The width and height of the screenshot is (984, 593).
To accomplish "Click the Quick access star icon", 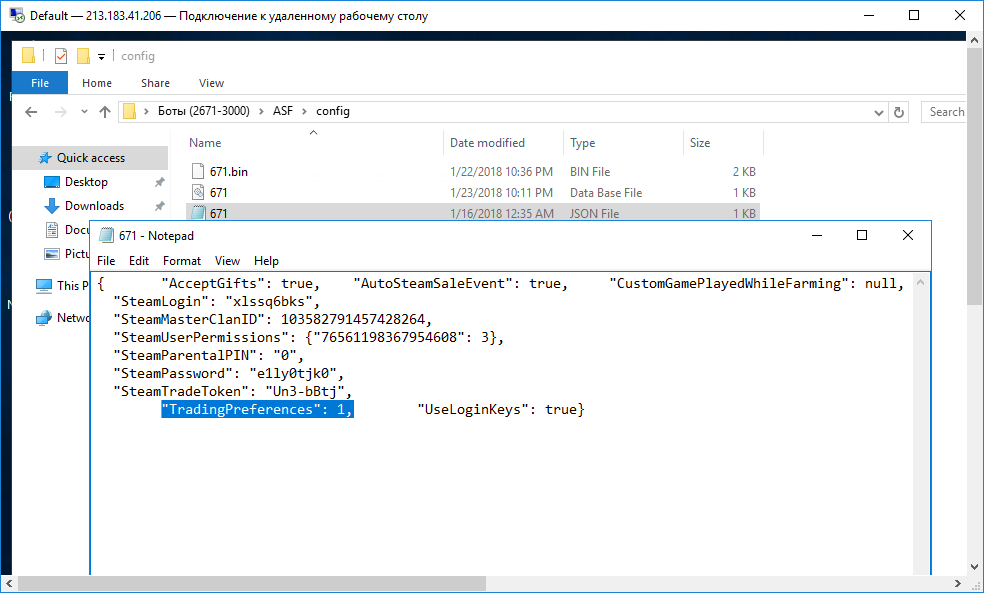I will pyautogui.click(x=45, y=158).
